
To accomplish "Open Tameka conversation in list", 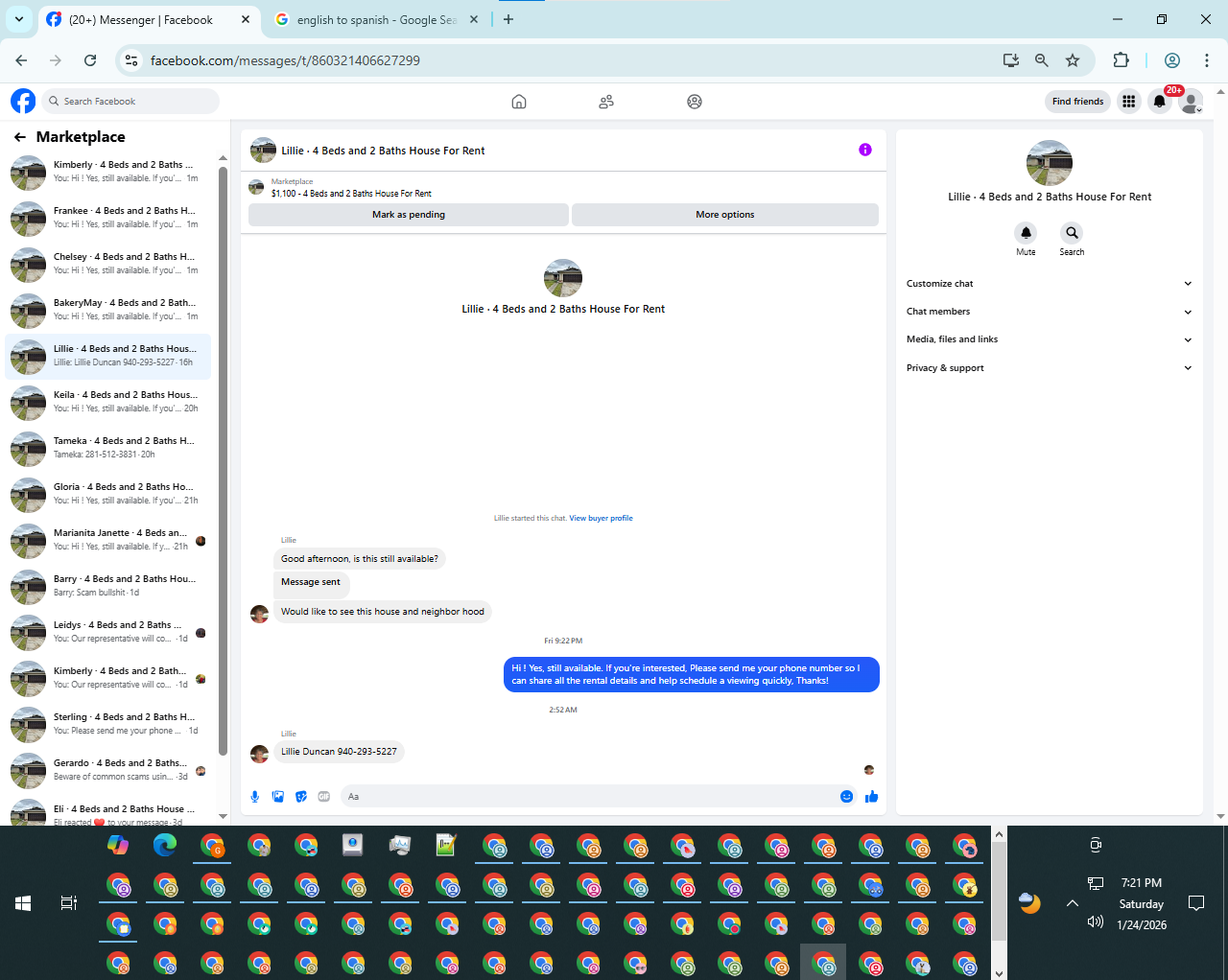I will [107, 448].
